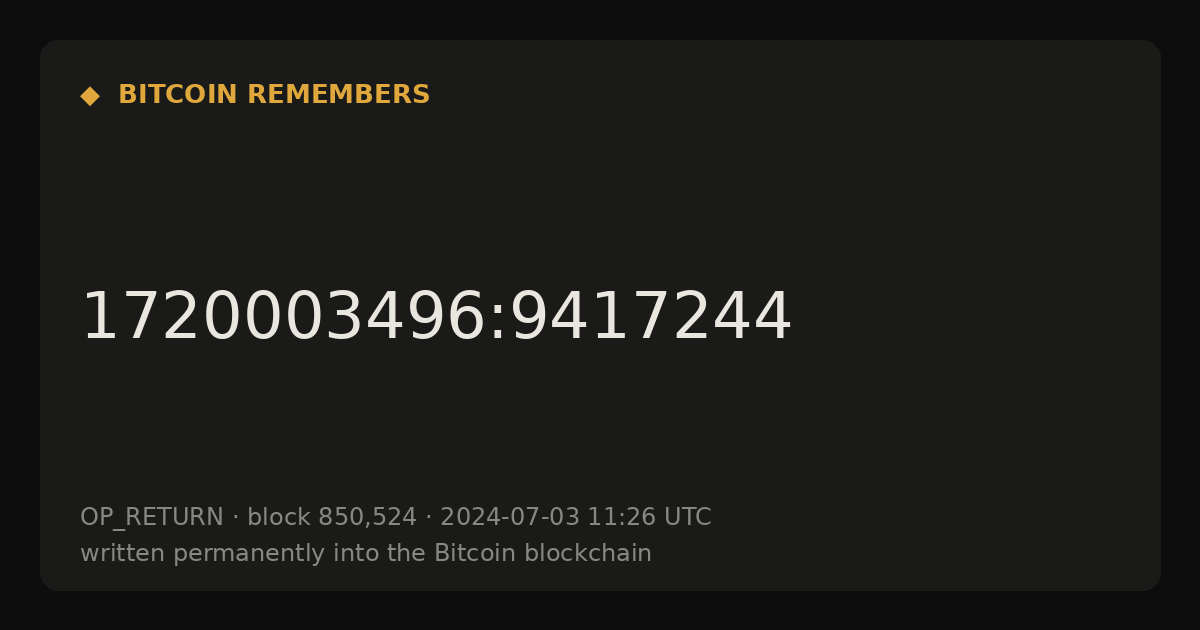Click the time 11:26 UTC
This screenshot has width=1200, height=630.
click(x=649, y=518)
